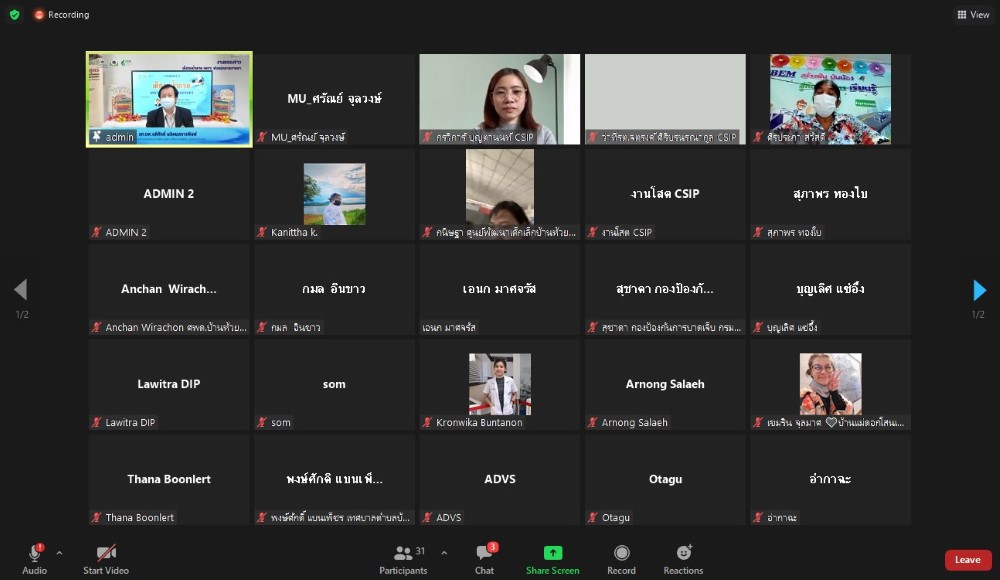Unmute microphone with the Audio icon
The image size is (1000, 580).
pos(34,554)
